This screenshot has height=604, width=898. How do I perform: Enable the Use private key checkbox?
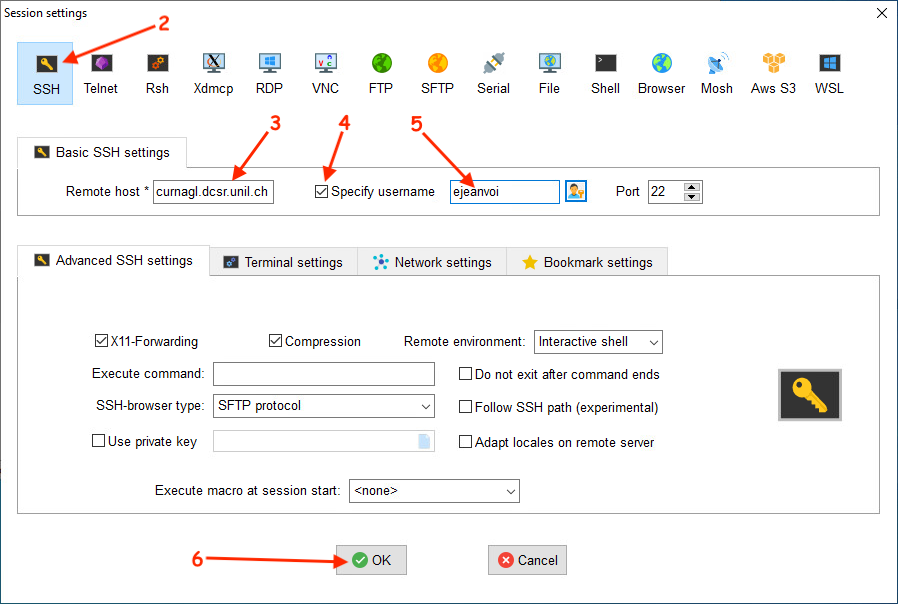[x=99, y=441]
